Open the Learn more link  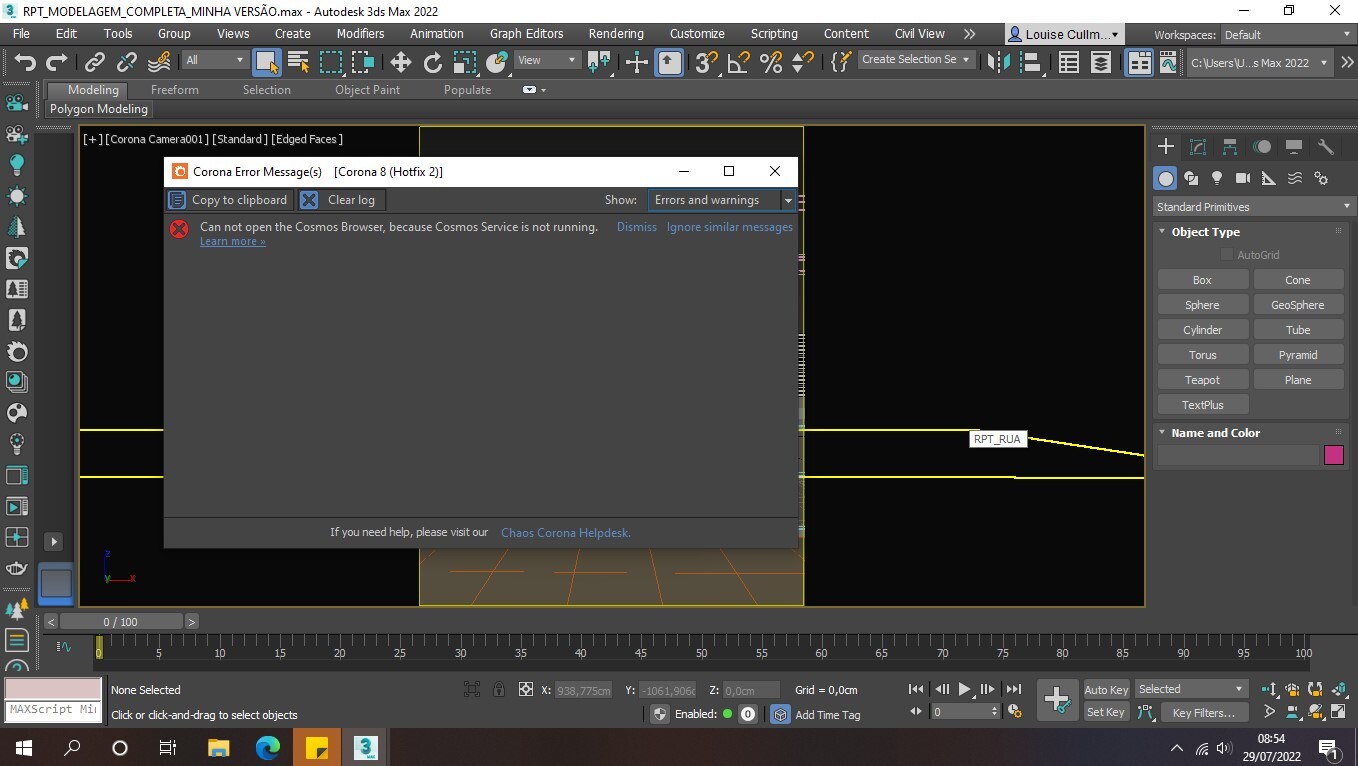pos(232,241)
